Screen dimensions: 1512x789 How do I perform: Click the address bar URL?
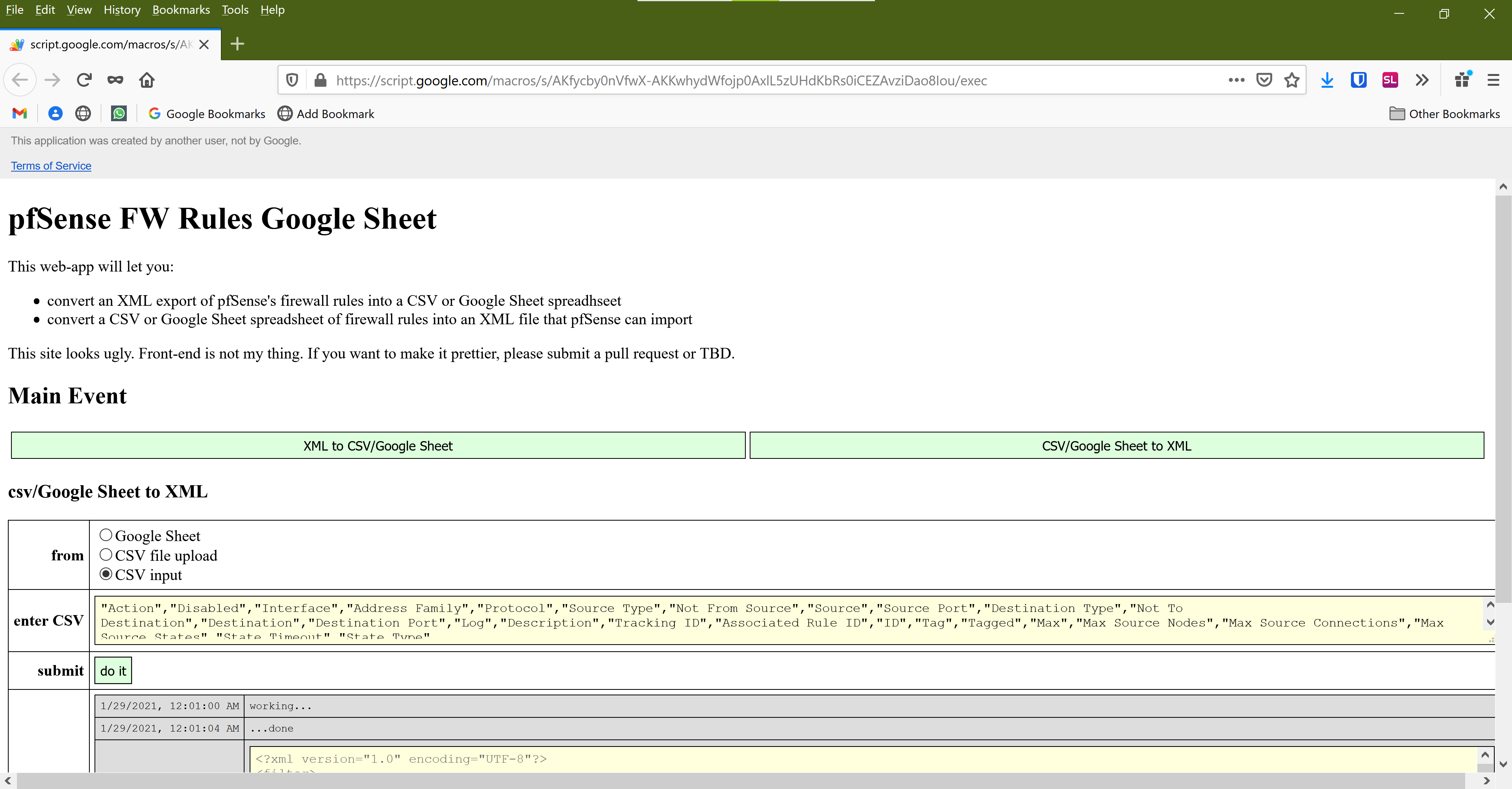[661, 80]
